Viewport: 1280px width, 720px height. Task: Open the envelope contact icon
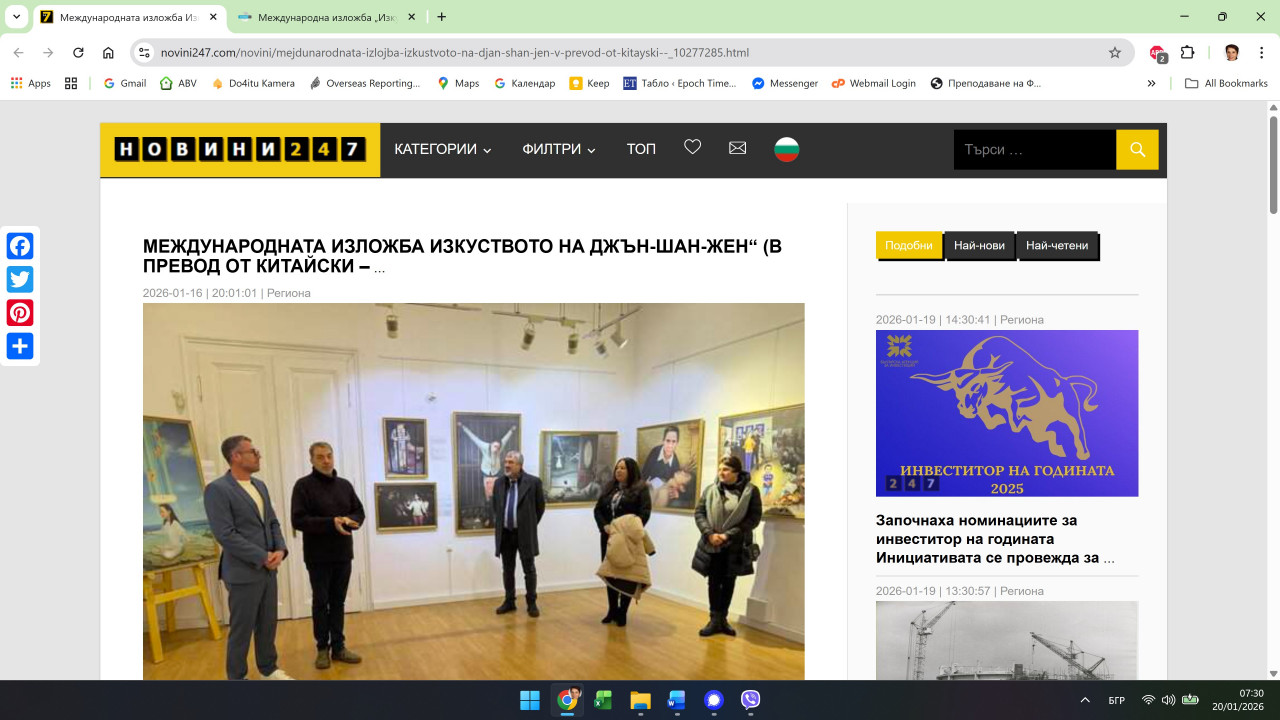tap(737, 148)
